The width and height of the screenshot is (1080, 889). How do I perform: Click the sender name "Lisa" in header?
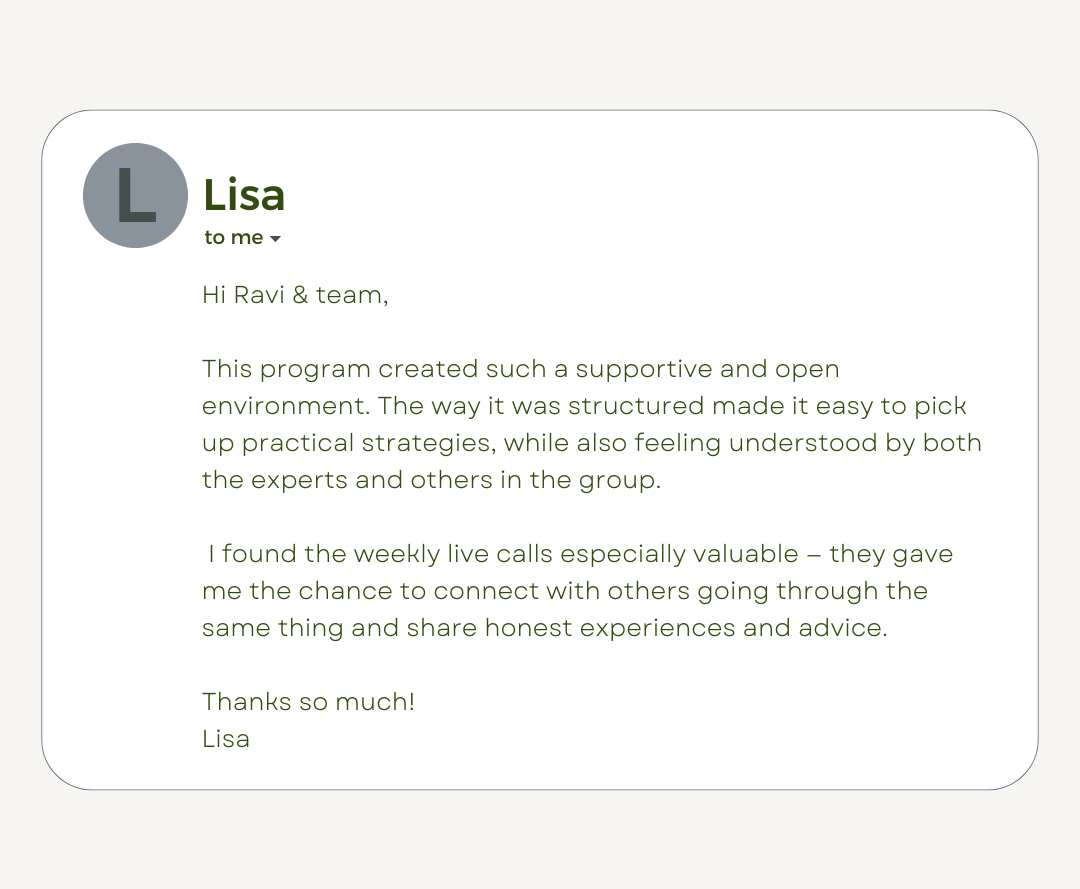244,195
